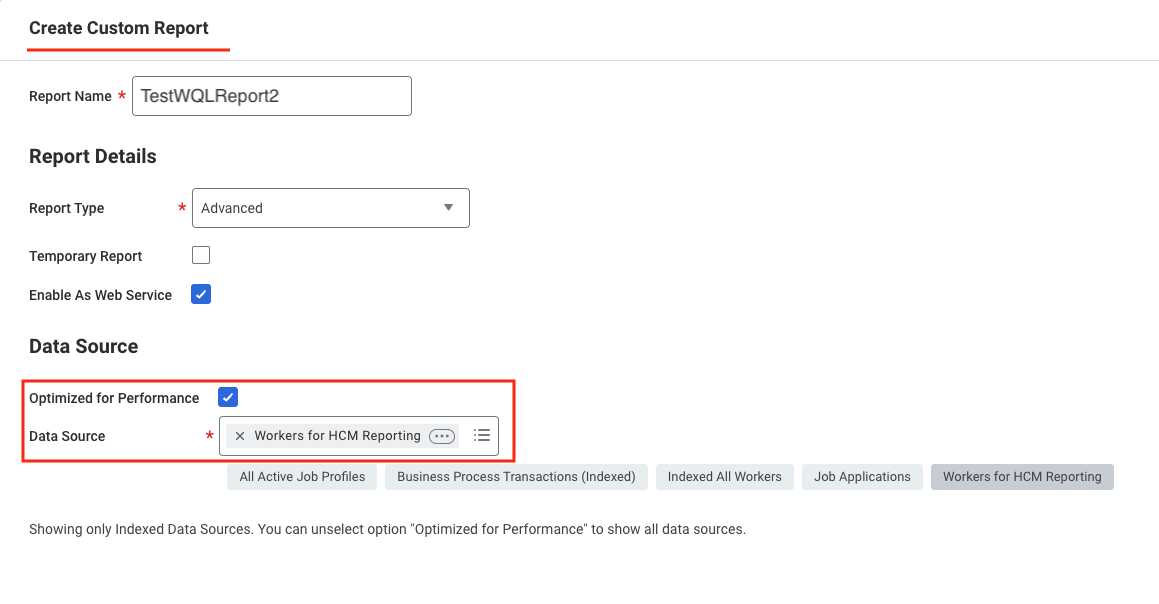Click the Report Name text field
Viewport: 1159px width, 604px height.
[271, 95]
